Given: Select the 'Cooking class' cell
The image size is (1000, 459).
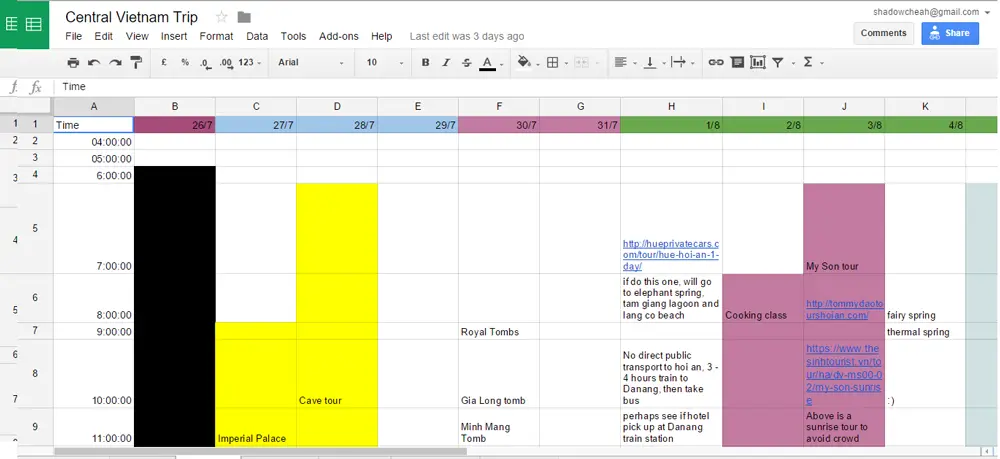Looking at the screenshot, I should (x=763, y=298).
